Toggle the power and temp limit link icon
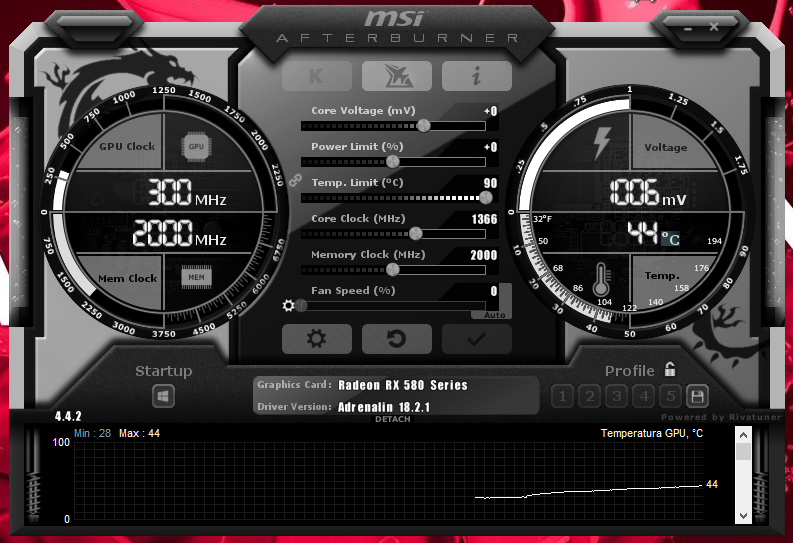 click(295, 180)
